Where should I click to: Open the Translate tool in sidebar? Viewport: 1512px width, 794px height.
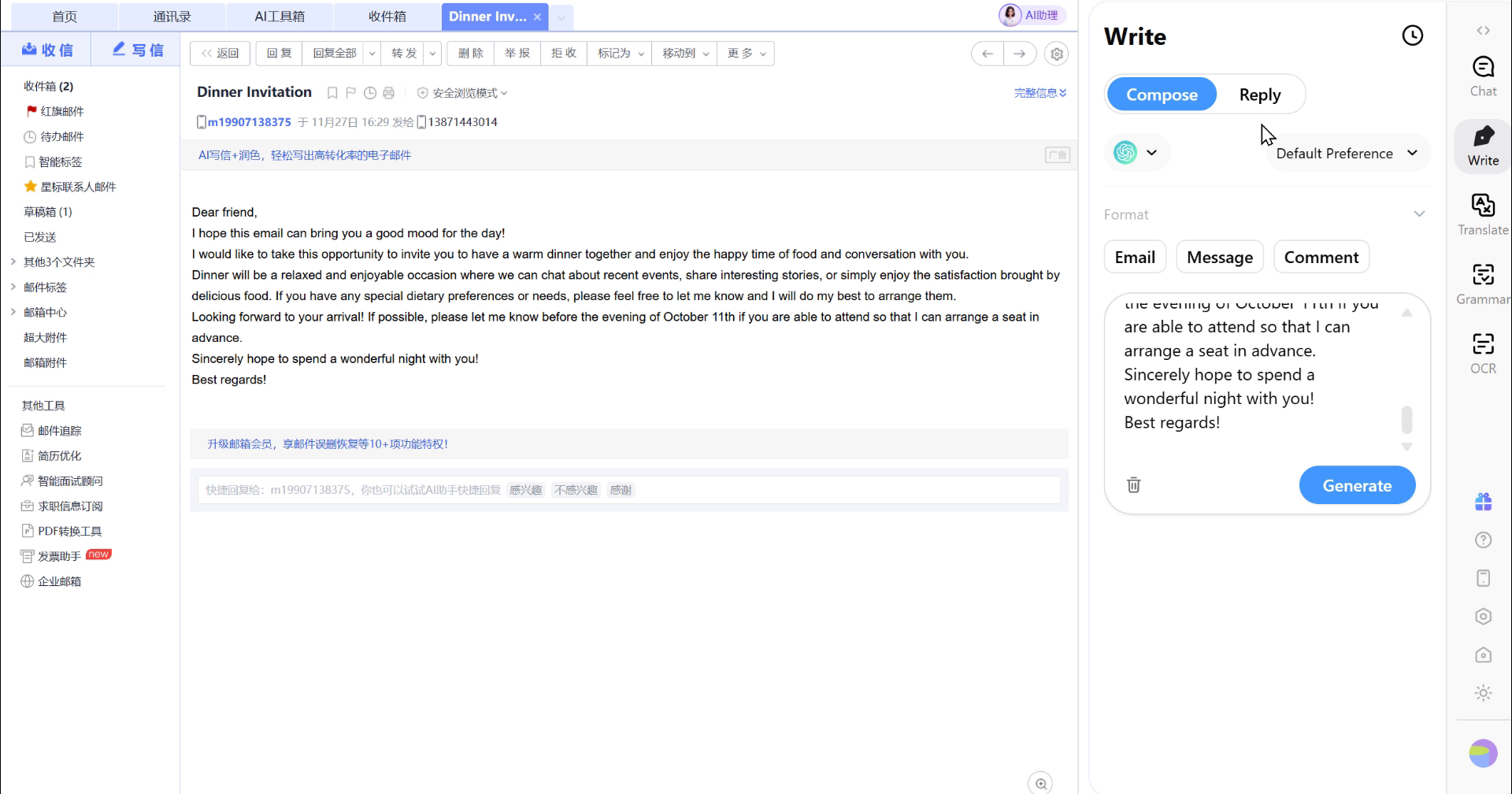point(1482,214)
